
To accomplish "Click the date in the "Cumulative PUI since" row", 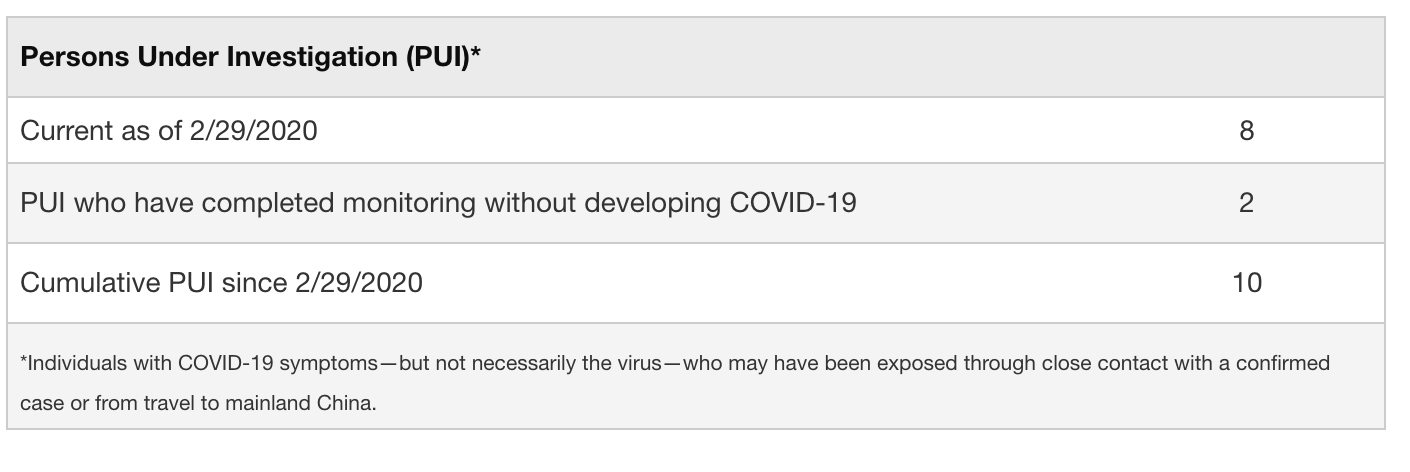I will [x=359, y=283].
